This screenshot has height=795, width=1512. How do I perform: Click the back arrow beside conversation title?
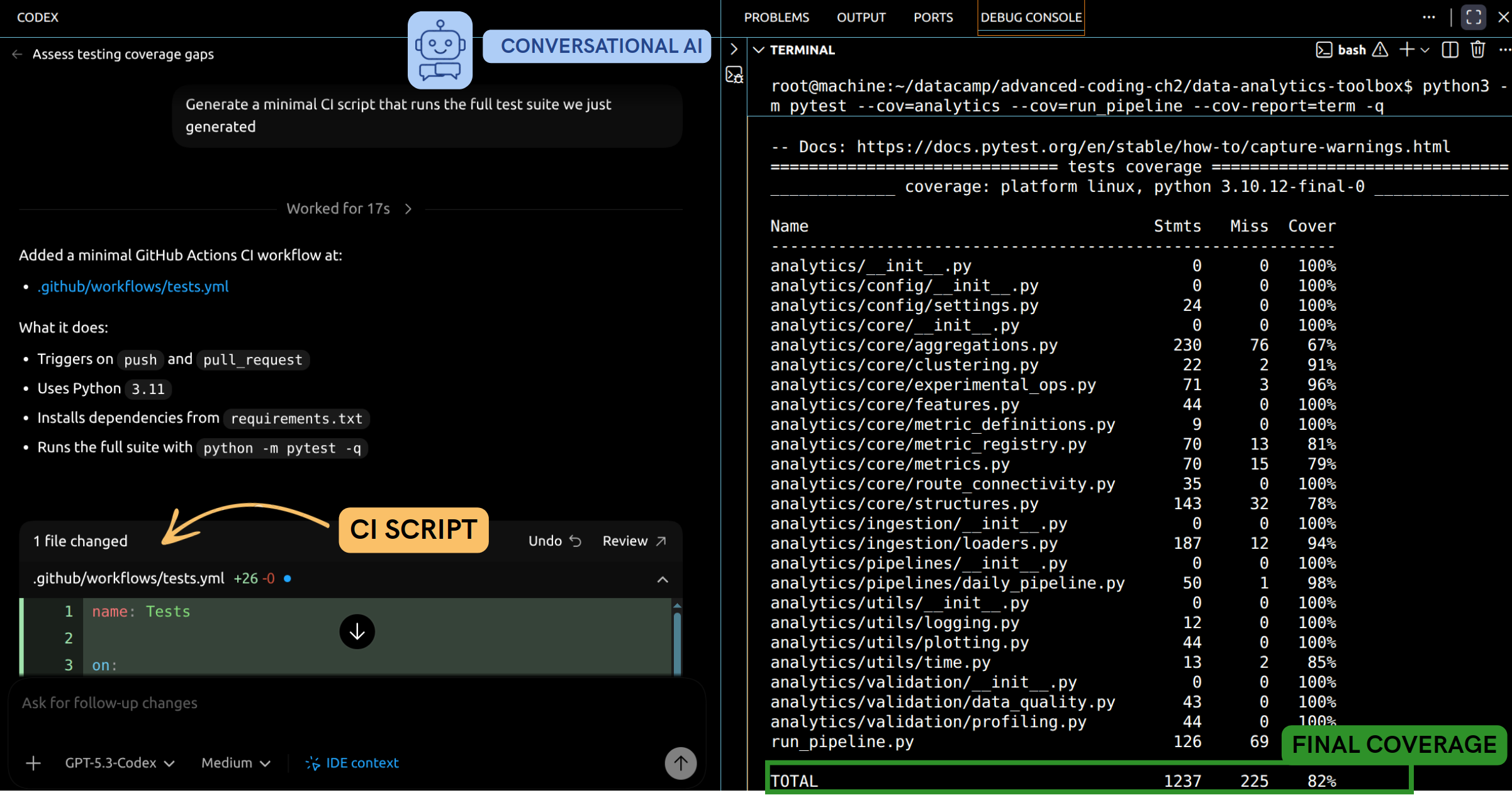pyautogui.click(x=17, y=55)
